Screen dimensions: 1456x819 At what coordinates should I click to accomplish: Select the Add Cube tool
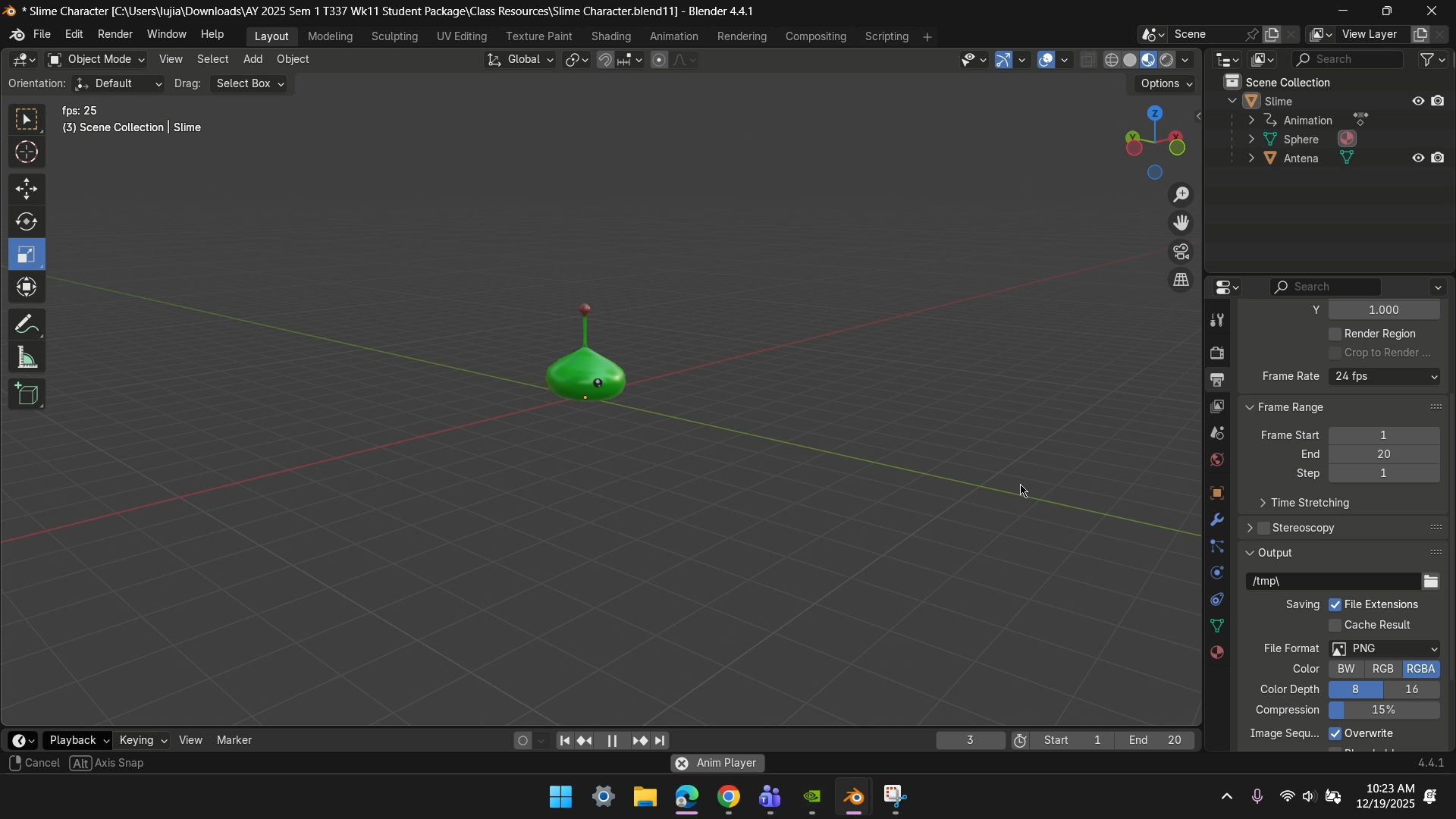[27, 394]
